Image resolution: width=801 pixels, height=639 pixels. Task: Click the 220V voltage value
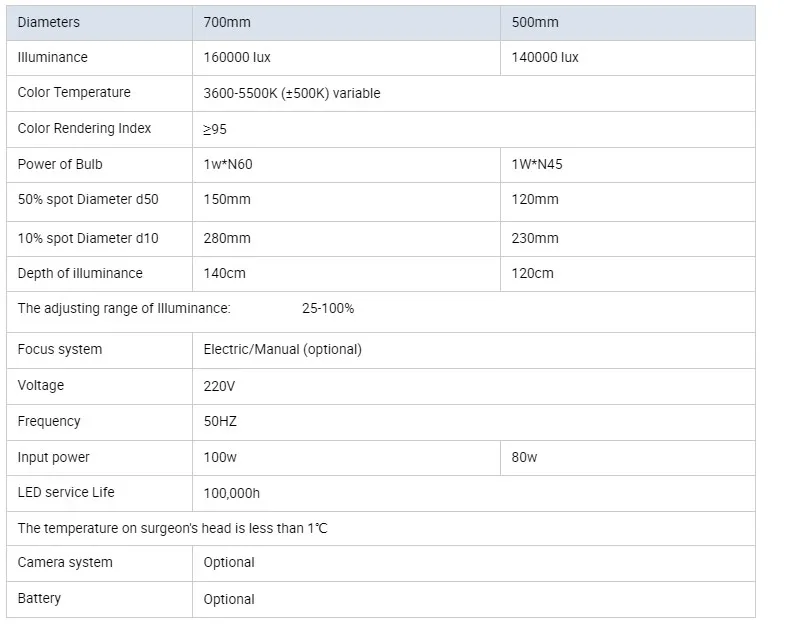tap(219, 385)
